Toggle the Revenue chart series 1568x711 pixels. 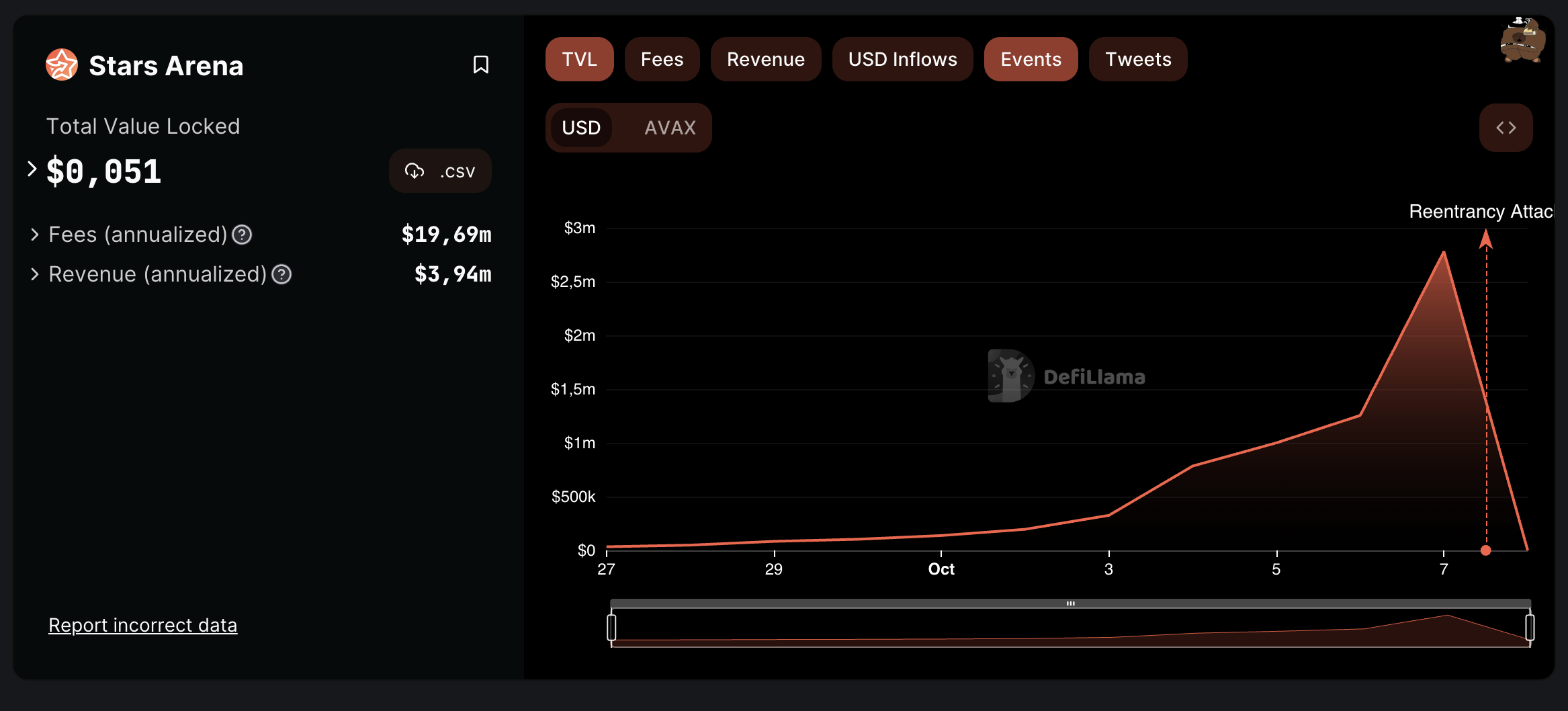tap(766, 59)
